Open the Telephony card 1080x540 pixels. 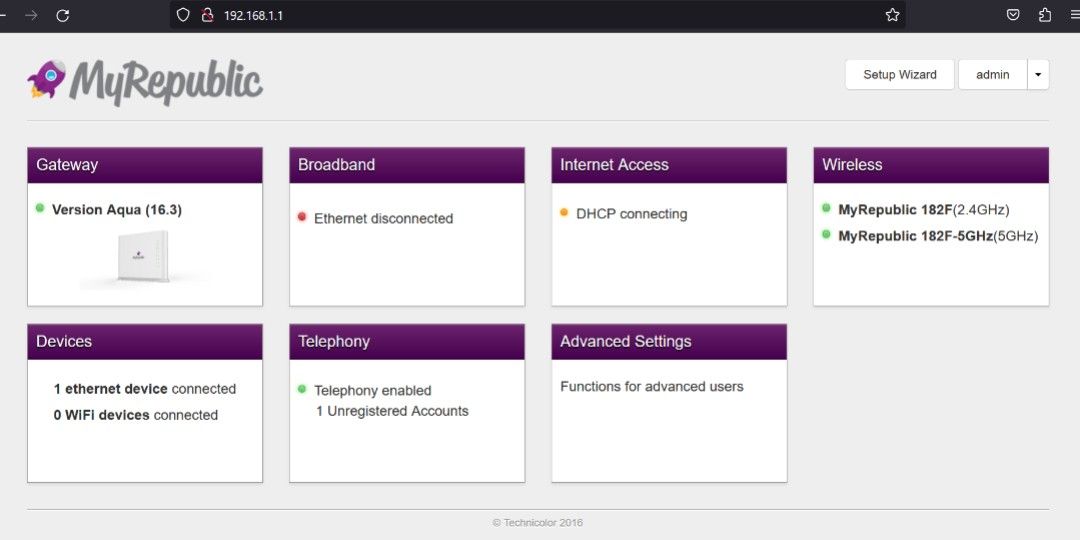click(407, 342)
